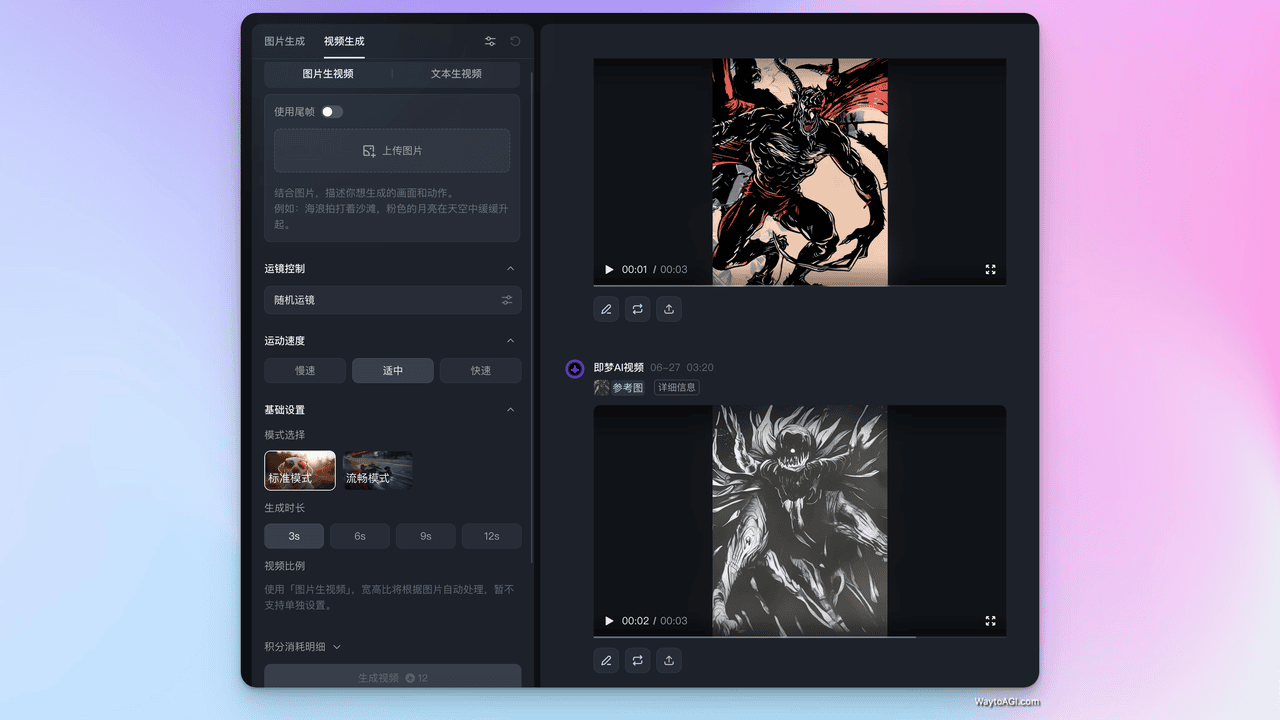Open camera movement adjust icon beside 随机运镜
Viewport: 1280px width, 720px height.
click(x=507, y=300)
